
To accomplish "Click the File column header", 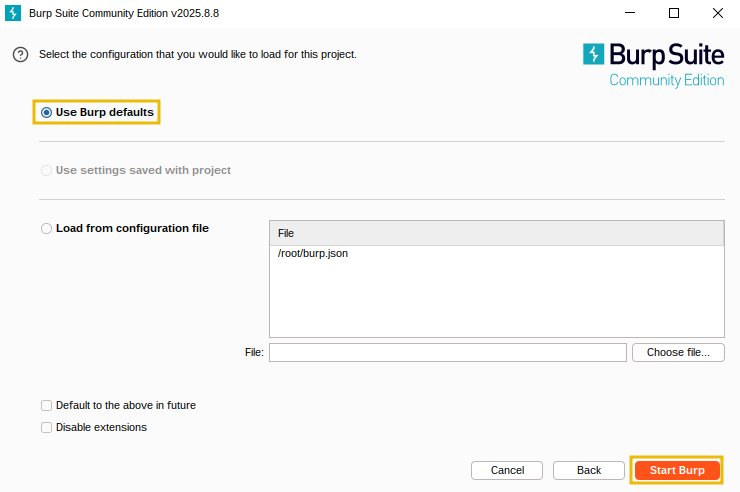I will coord(496,233).
